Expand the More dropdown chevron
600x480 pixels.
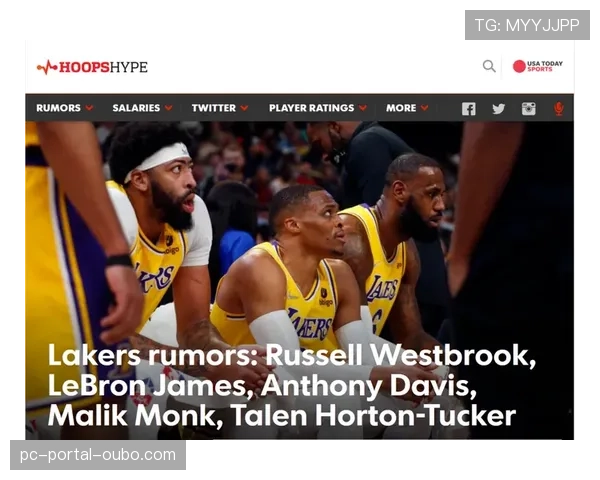click(x=425, y=108)
